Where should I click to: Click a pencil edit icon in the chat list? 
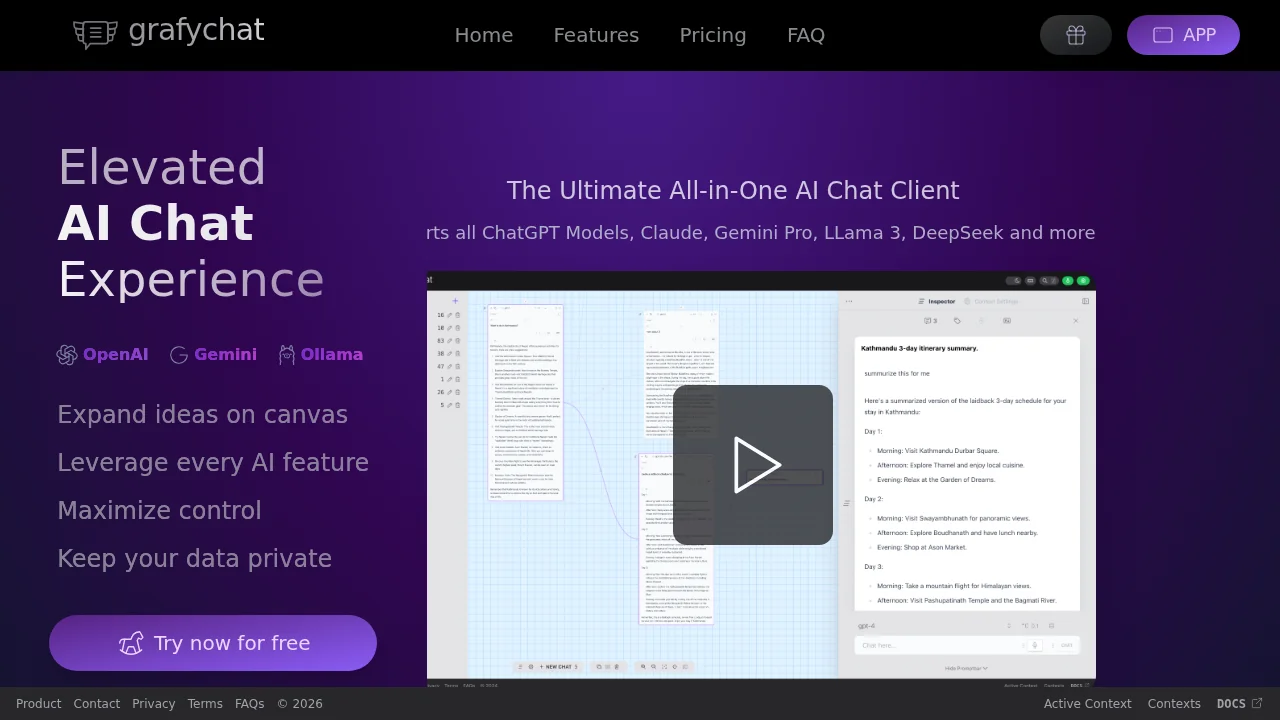(x=449, y=316)
